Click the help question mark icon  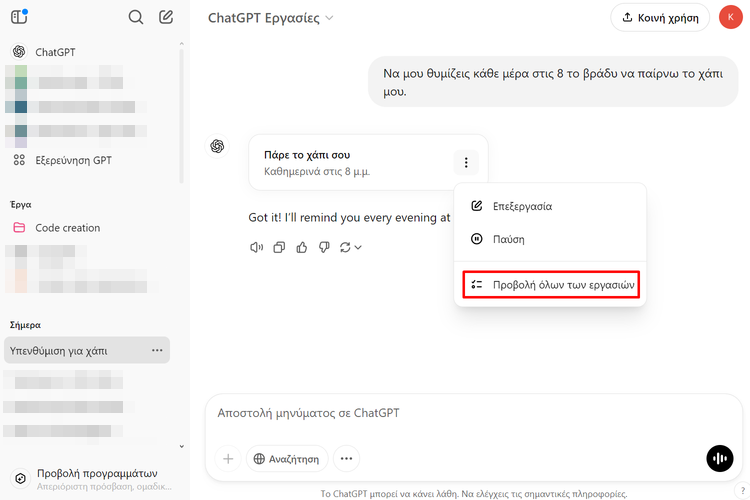[x=742, y=490]
